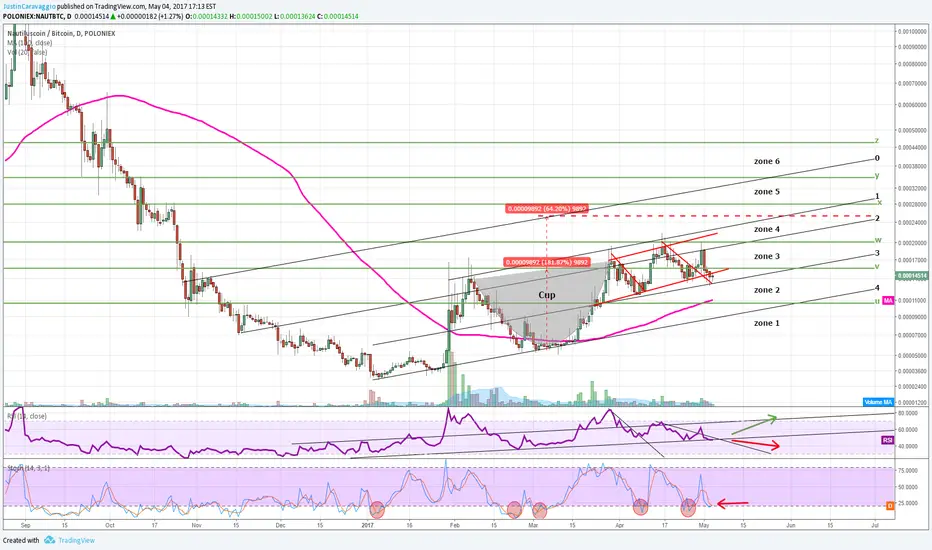The width and height of the screenshot is (932, 550).
Task: Click the purple RSI axis label
Action: pyautogui.click(x=887, y=441)
